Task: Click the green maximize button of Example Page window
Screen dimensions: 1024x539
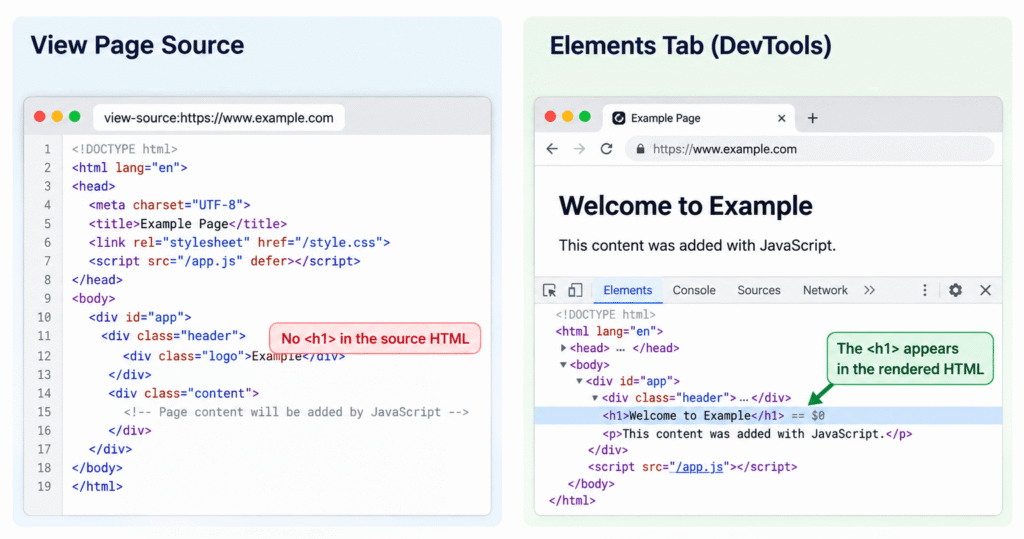Action: coord(585,116)
